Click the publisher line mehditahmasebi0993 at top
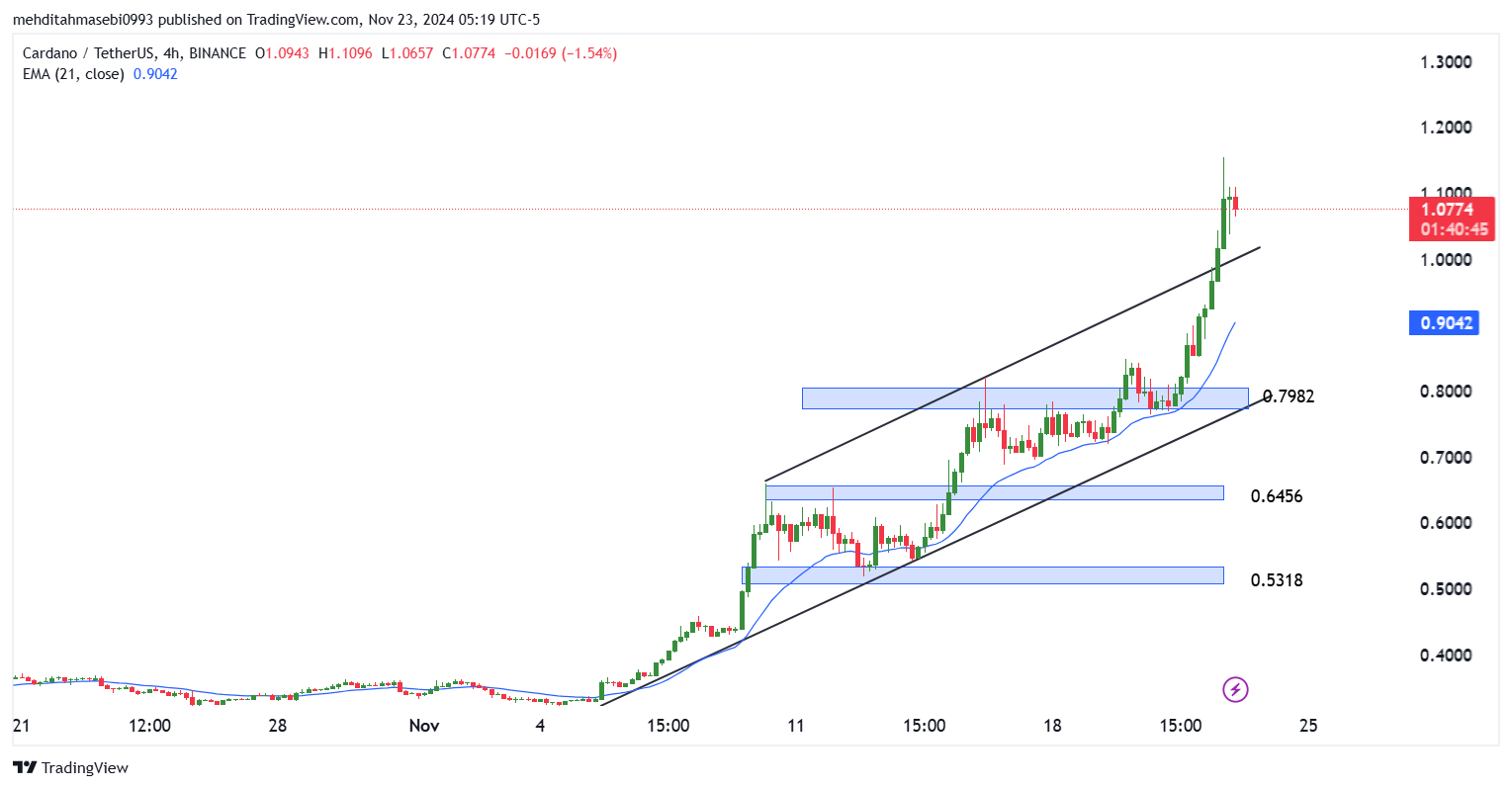Viewport: 1512px width, 789px height. (x=276, y=19)
